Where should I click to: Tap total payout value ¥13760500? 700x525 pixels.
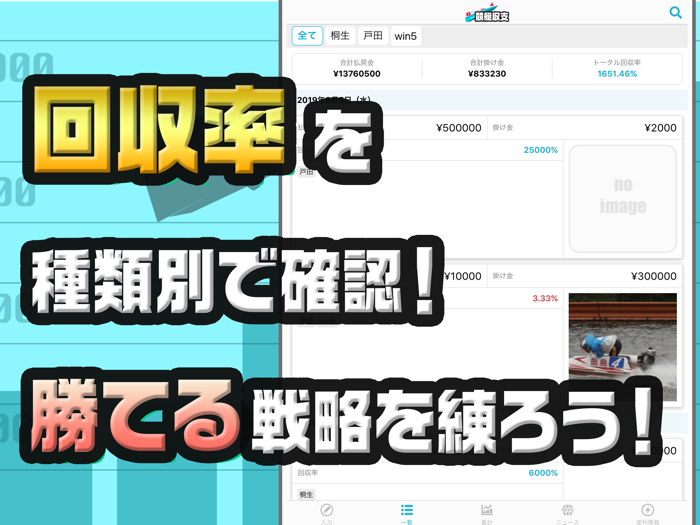point(357,74)
